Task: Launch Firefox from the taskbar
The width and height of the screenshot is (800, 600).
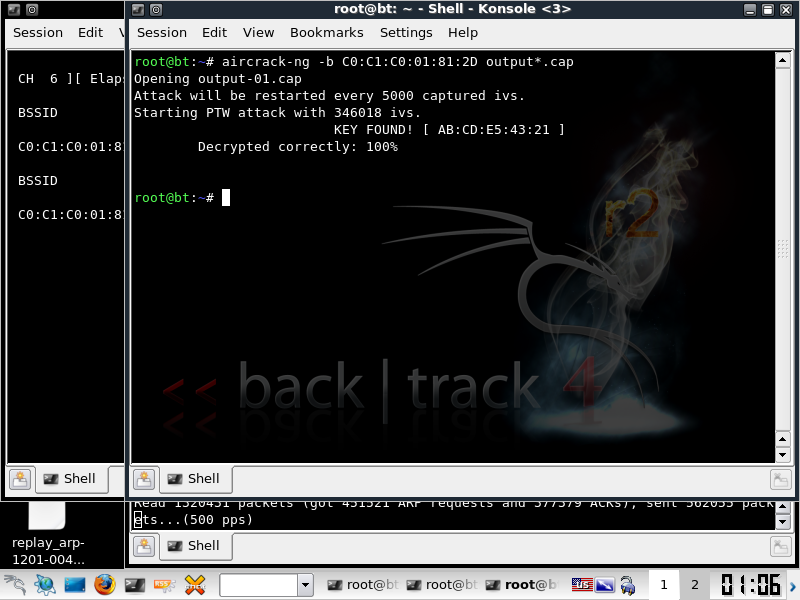Action: coord(105,585)
